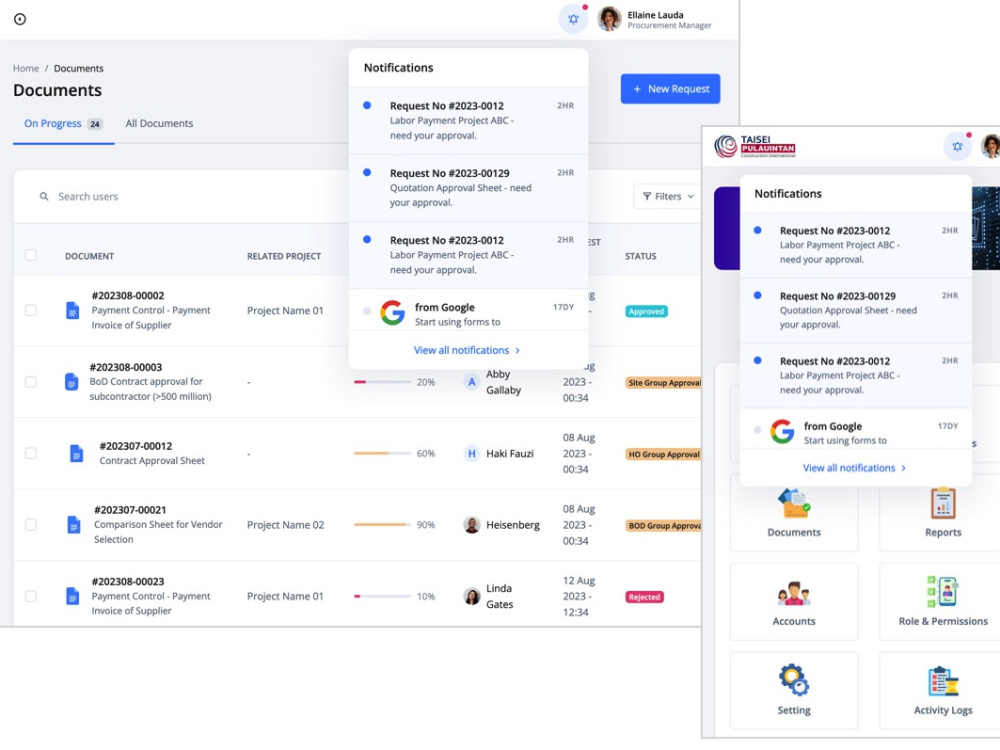Click the search magnifier icon

coord(44,196)
